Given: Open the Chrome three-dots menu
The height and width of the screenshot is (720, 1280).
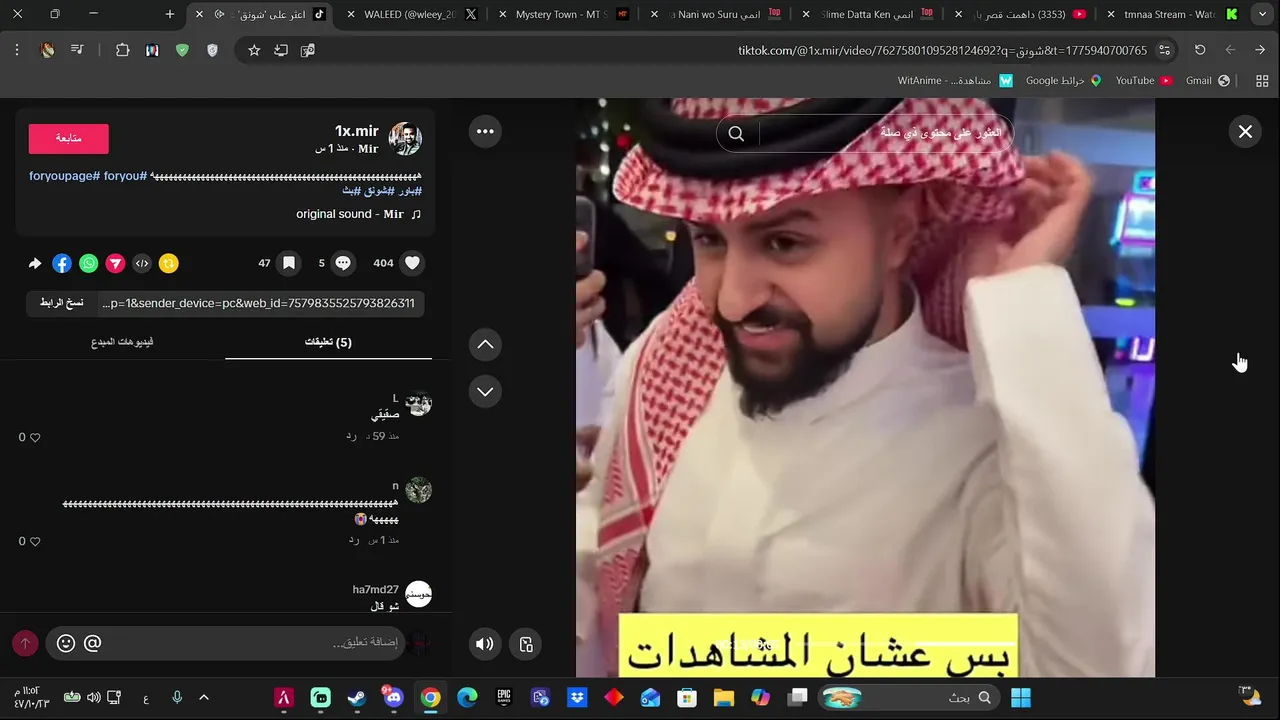Looking at the screenshot, I should [x=17, y=50].
